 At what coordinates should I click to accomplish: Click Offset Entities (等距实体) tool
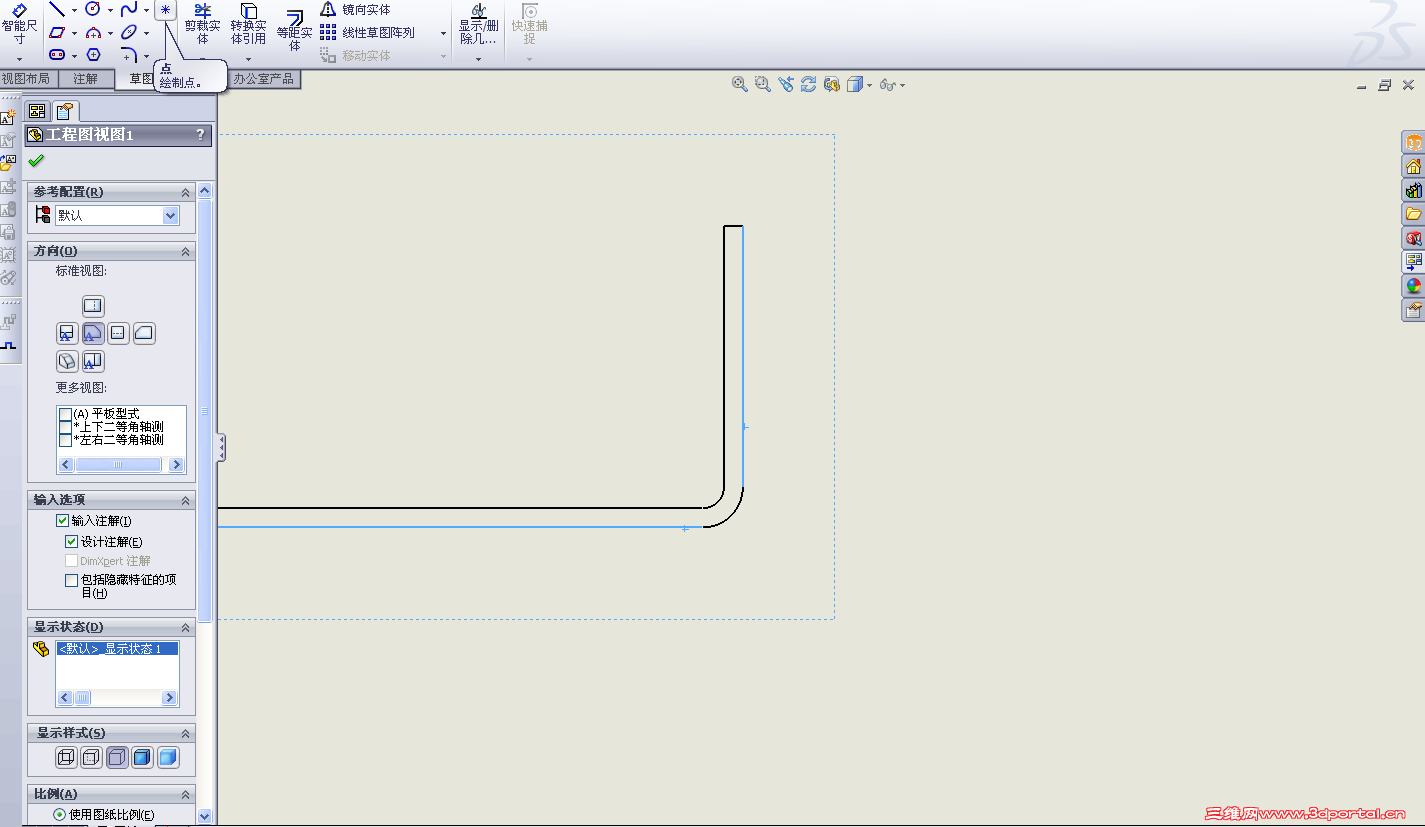pyautogui.click(x=294, y=31)
